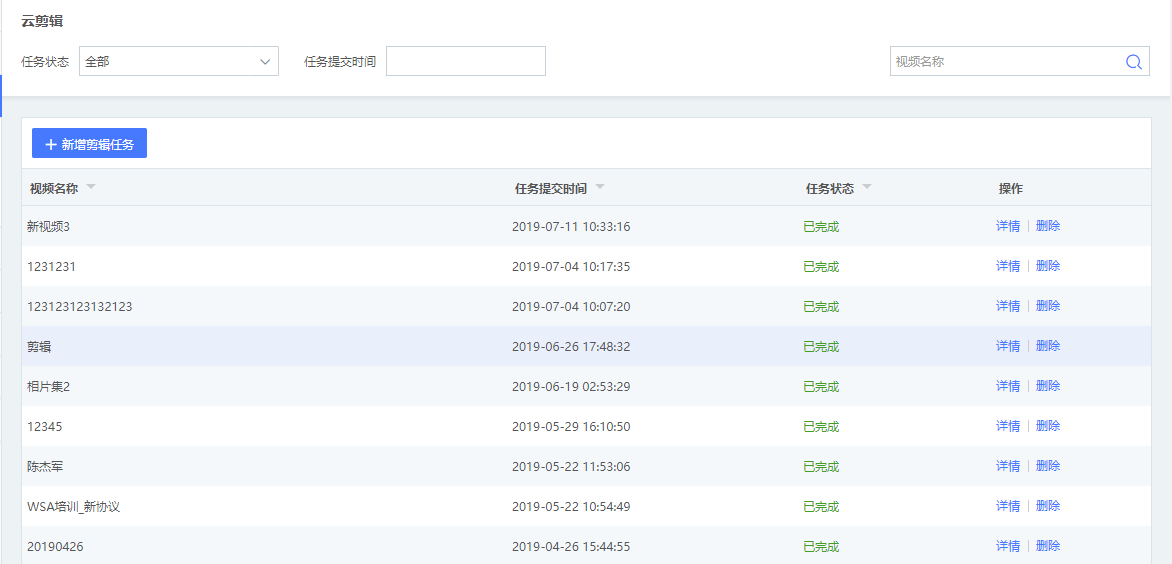Delete the 20190426 task
1172x564 pixels.
click(x=1048, y=546)
